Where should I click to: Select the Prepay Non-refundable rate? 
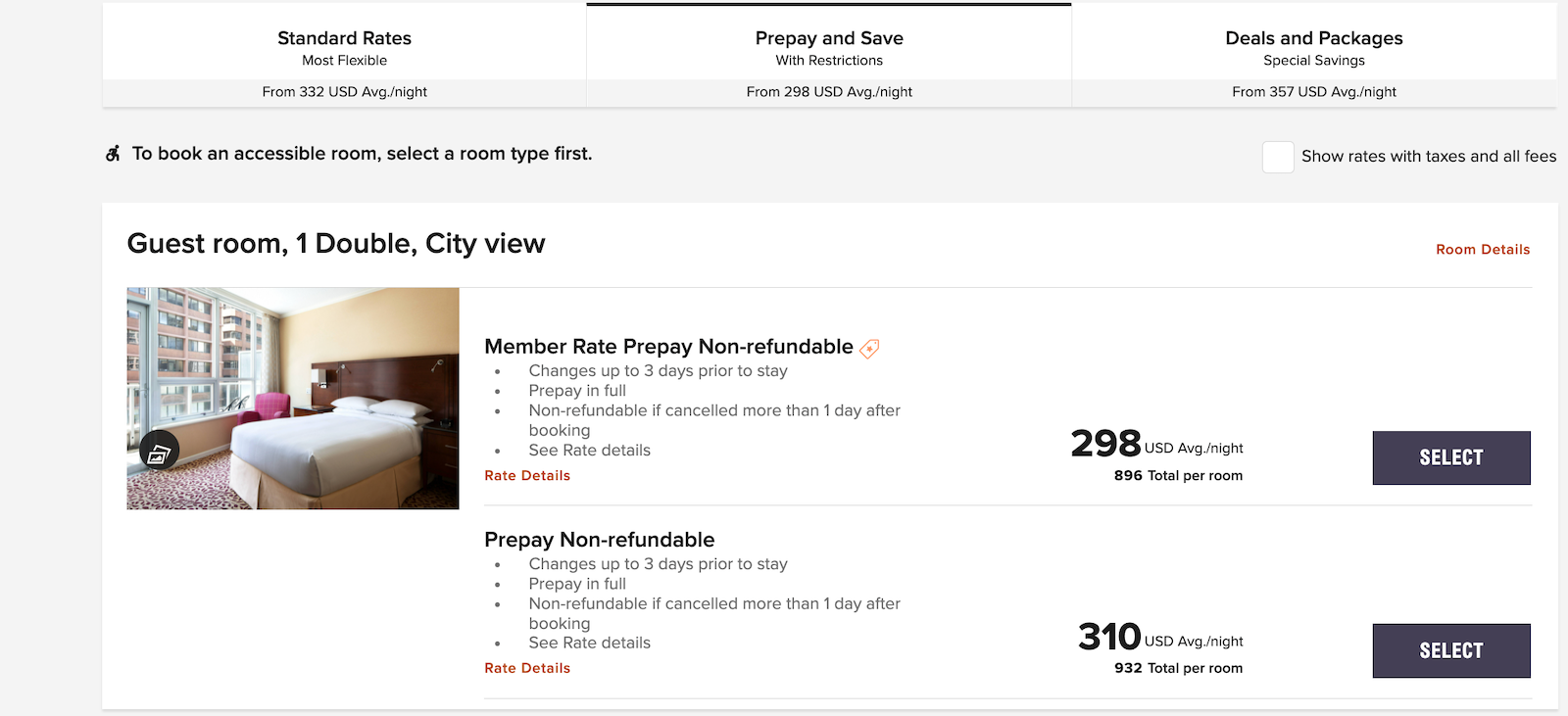pyautogui.click(x=1451, y=650)
